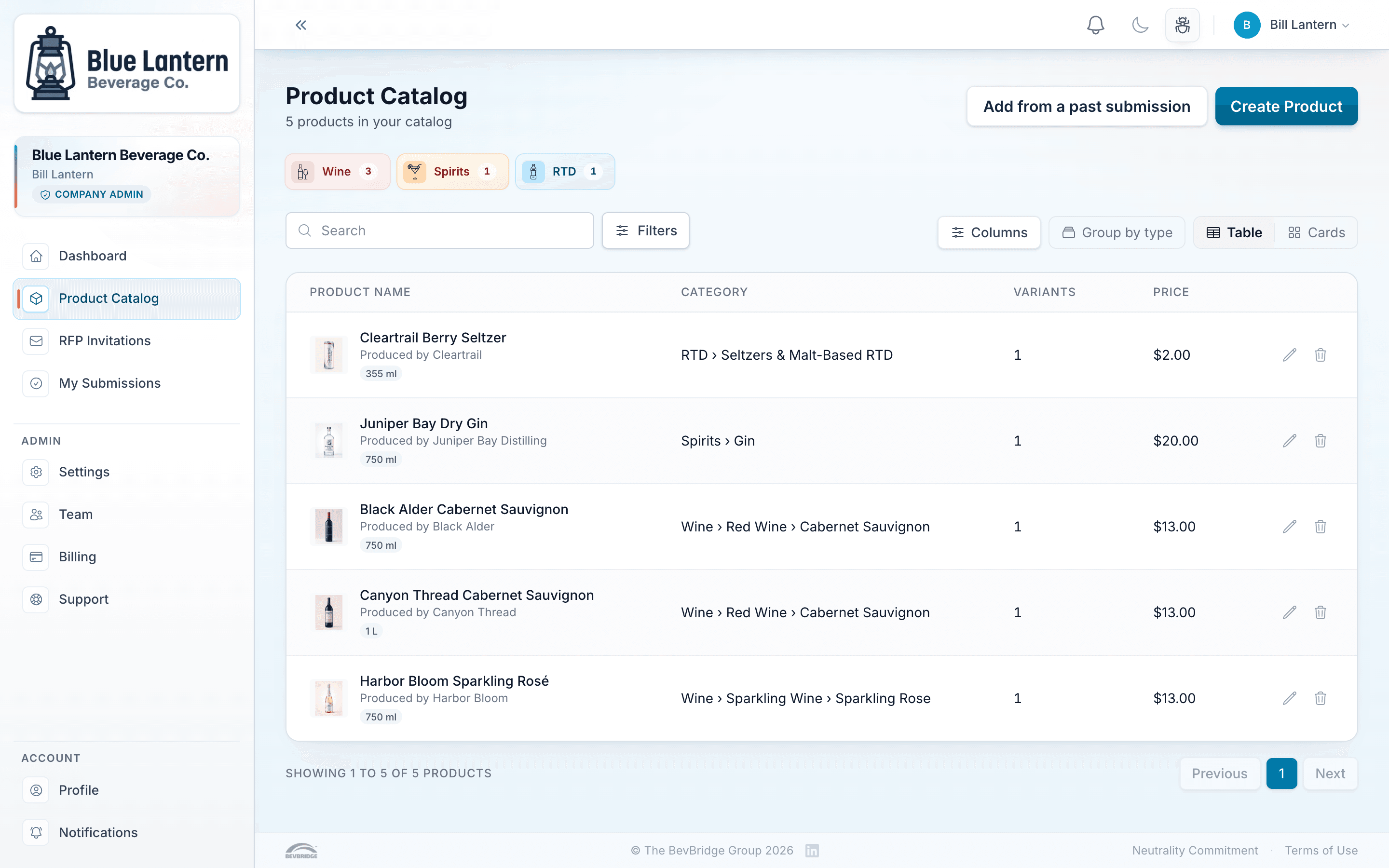Open the Team page

point(127,515)
